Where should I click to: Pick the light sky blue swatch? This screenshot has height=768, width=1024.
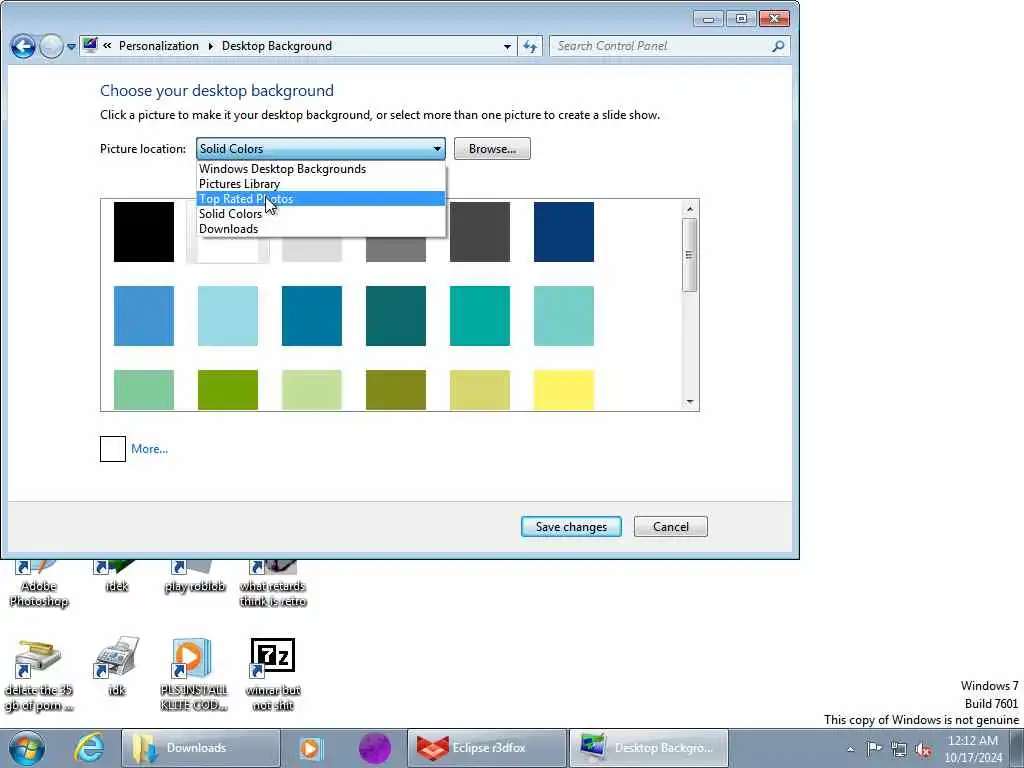pyautogui.click(x=228, y=316)
